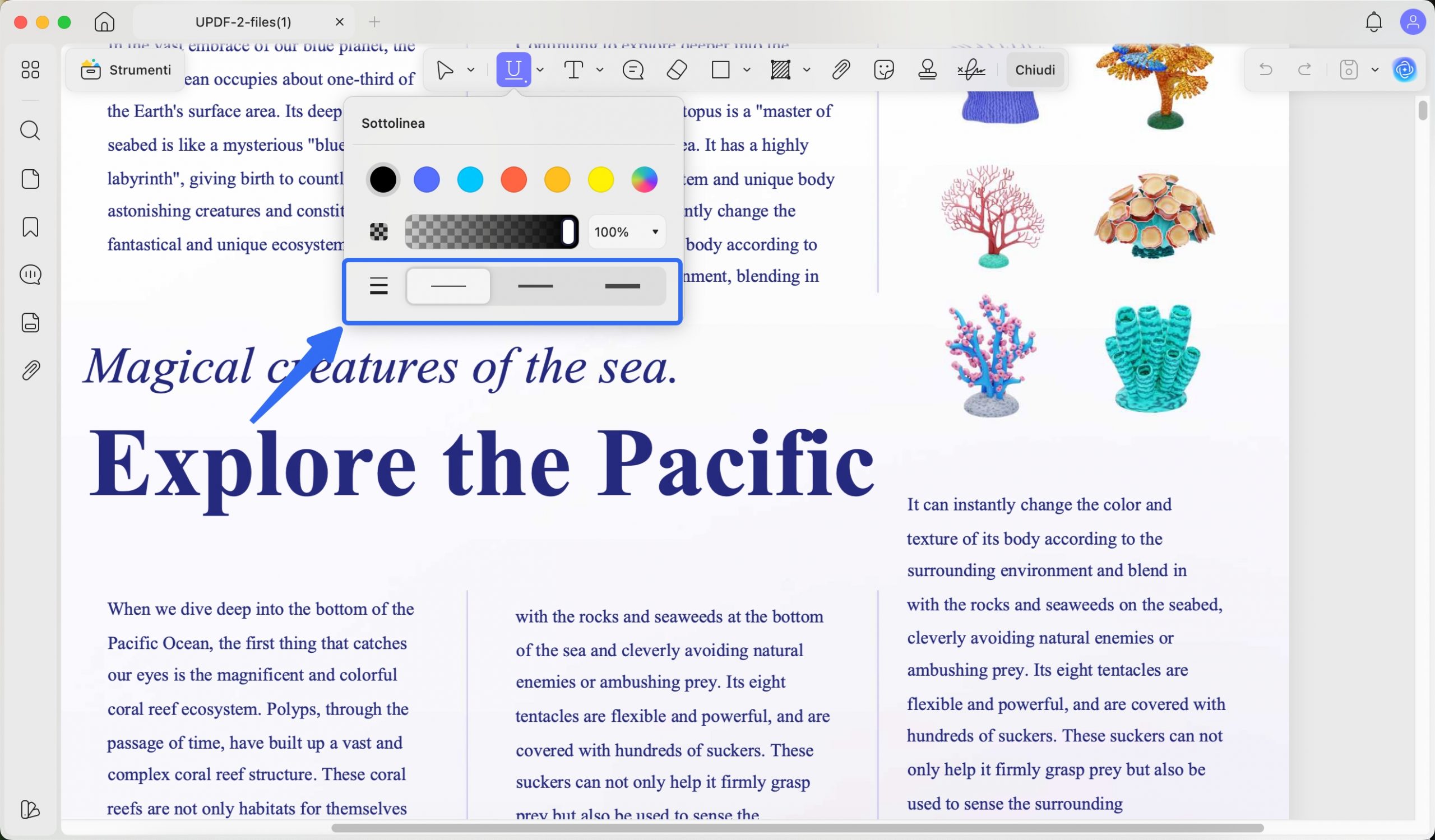1435x840 pixels.
Task: Open bookmarks panel in sidebar
Action: click(30, 227)
